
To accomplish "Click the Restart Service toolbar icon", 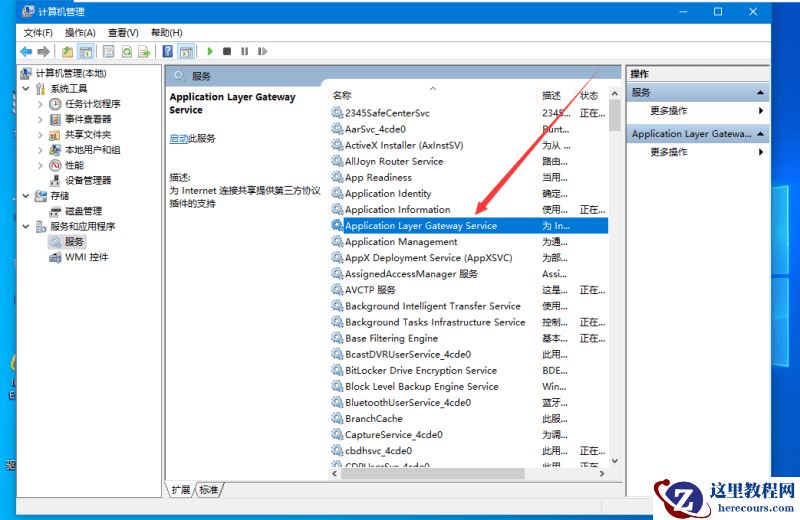I will click(262, 52).
